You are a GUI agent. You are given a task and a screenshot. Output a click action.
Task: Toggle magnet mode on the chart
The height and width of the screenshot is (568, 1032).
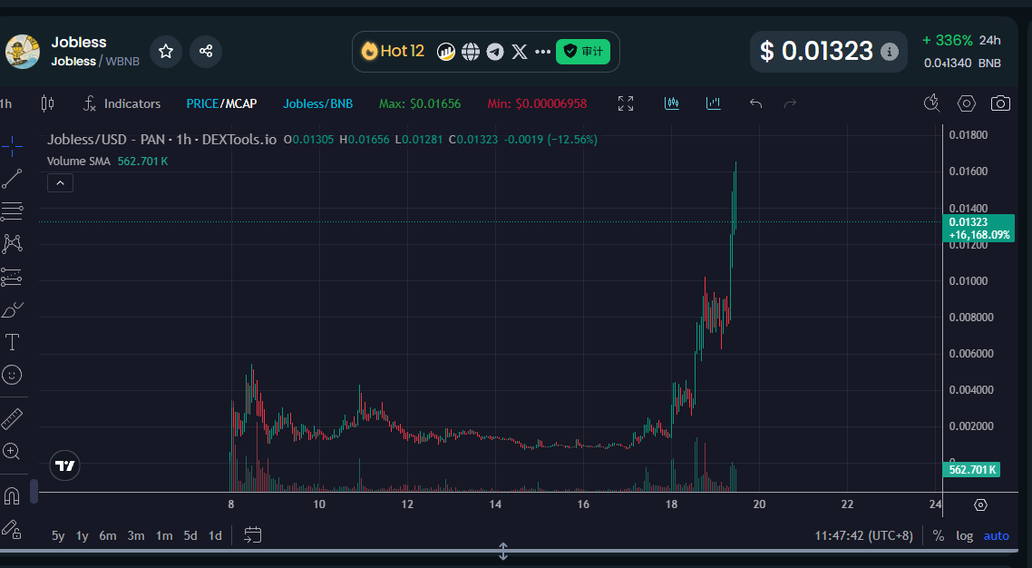(12, 496)
